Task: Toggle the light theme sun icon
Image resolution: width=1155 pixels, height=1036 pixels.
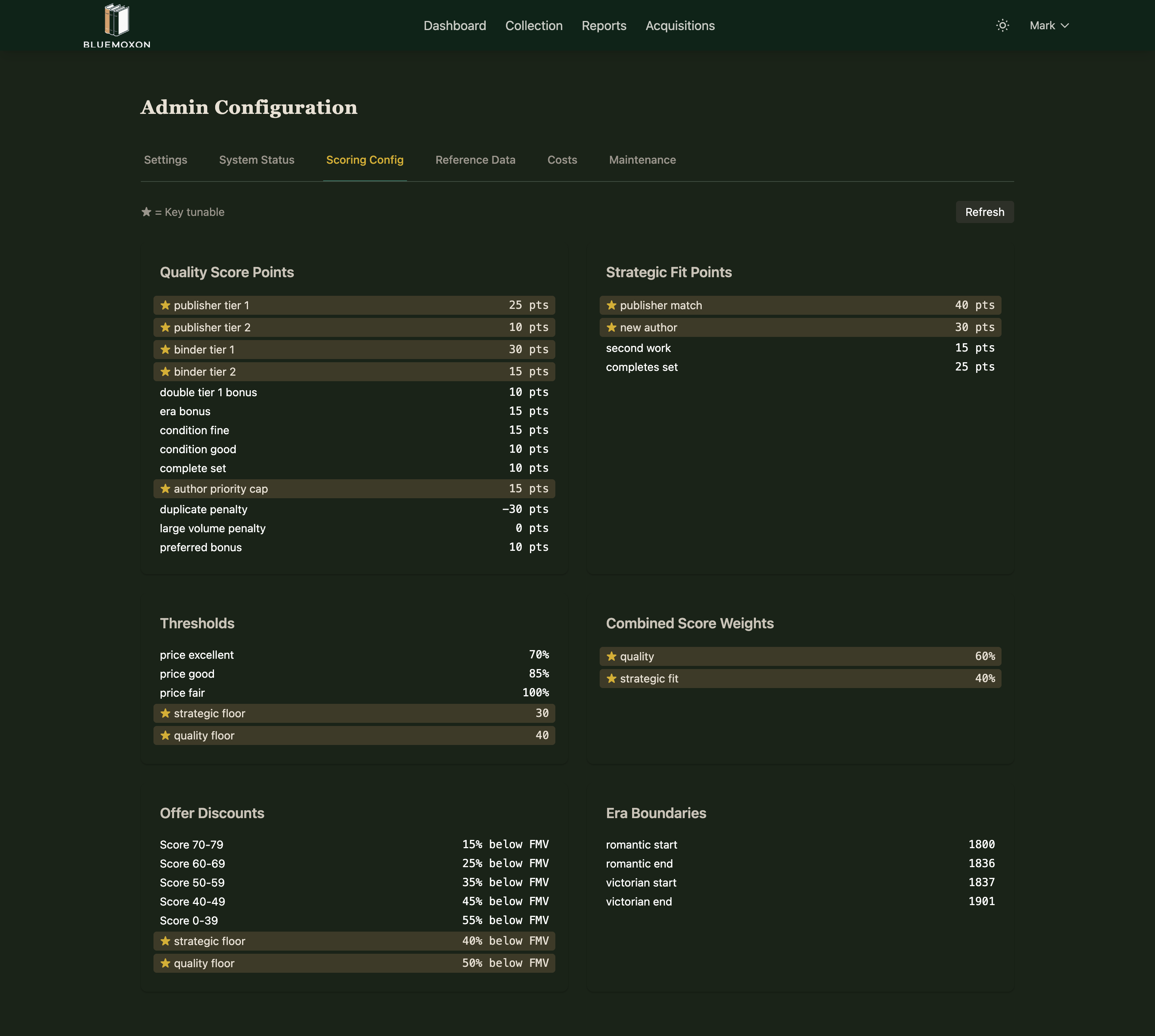Action: (x=1002, y=25)
